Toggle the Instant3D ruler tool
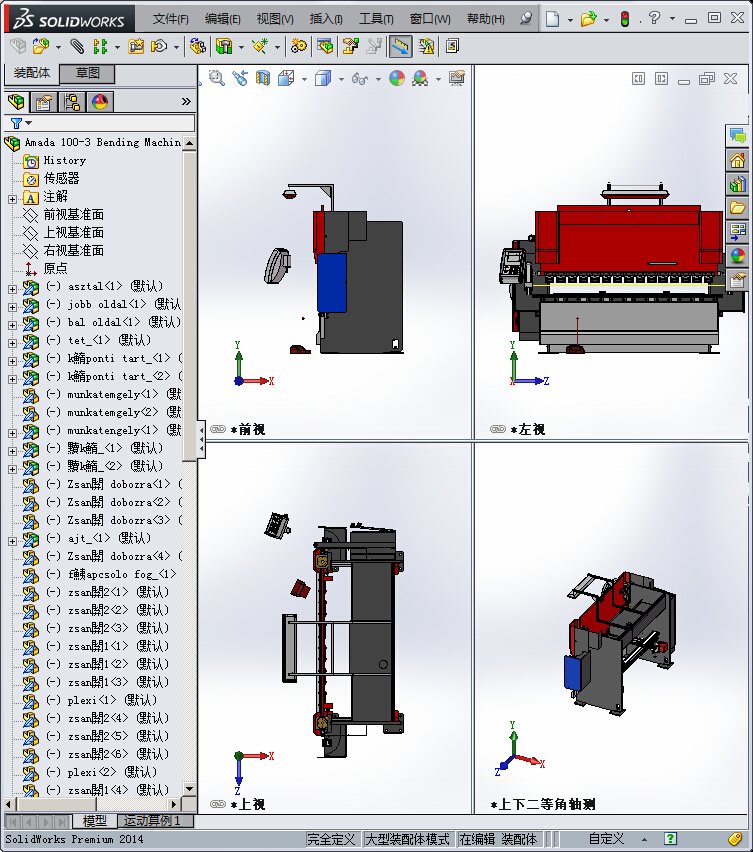Screen dimensions: 753x852 pyautogui.click(x=400, y=46)
